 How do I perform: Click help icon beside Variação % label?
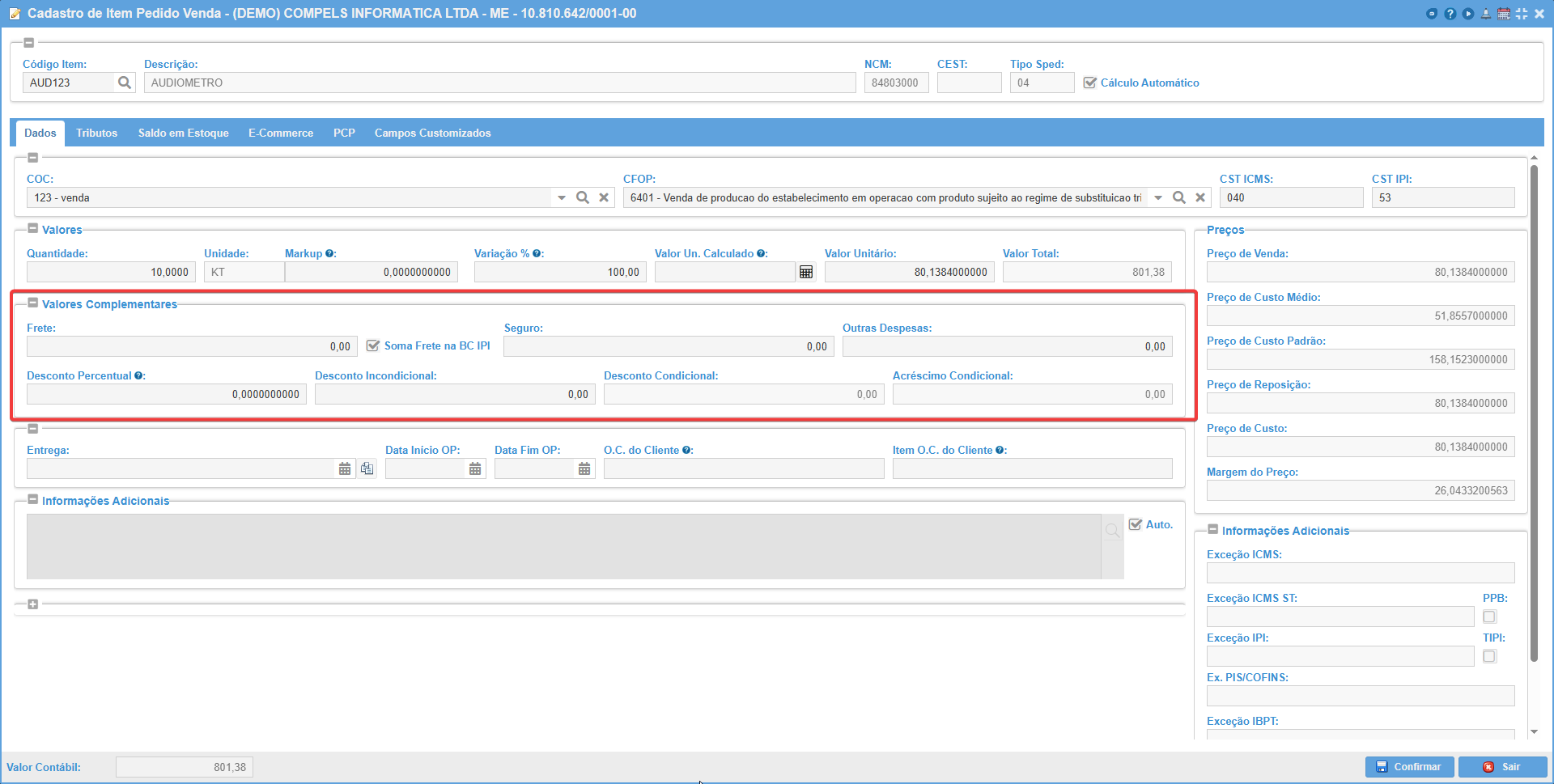tap(537, 253)
